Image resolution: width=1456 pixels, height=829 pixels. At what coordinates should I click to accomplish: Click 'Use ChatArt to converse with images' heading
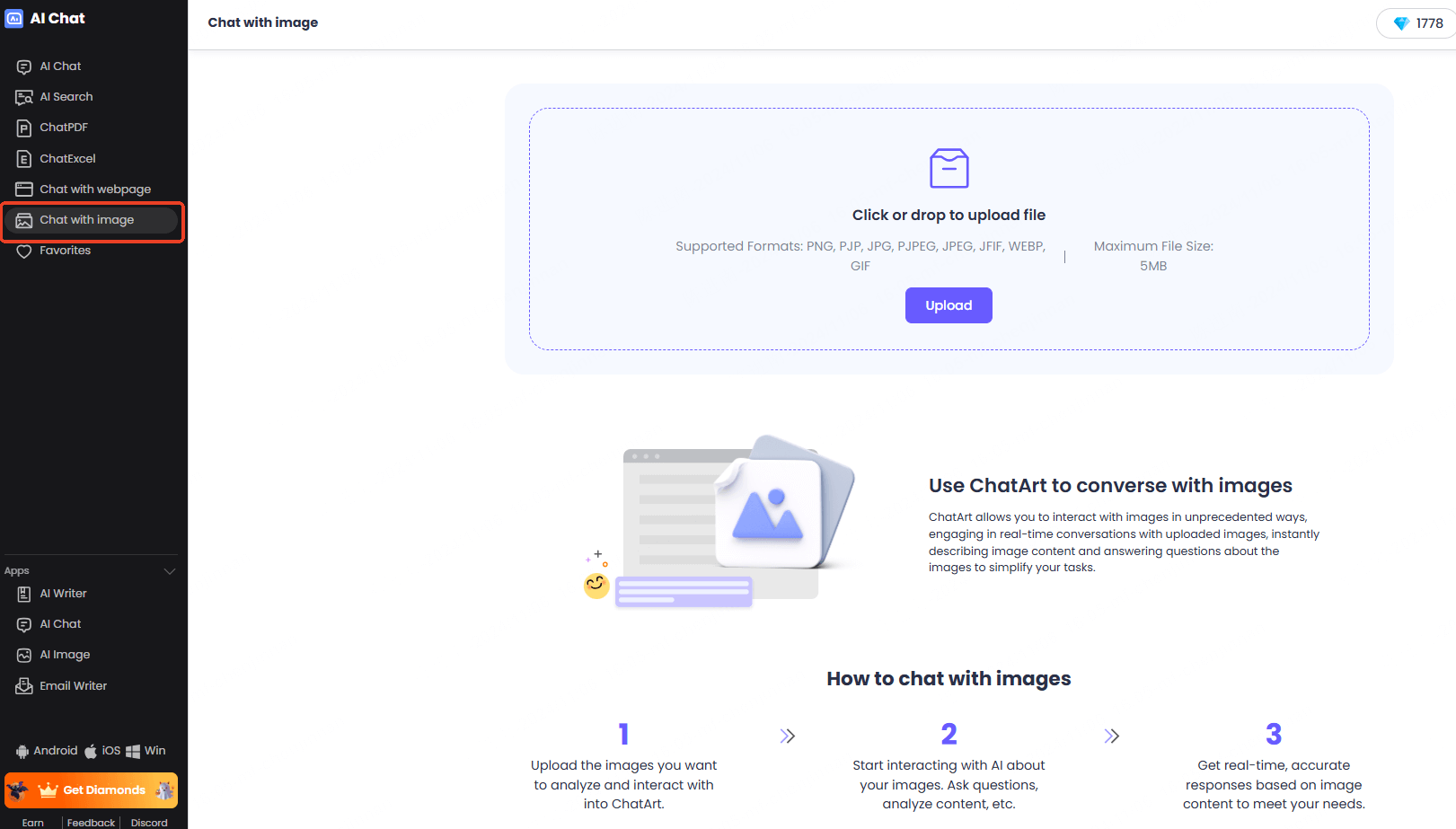(1110, 486)
